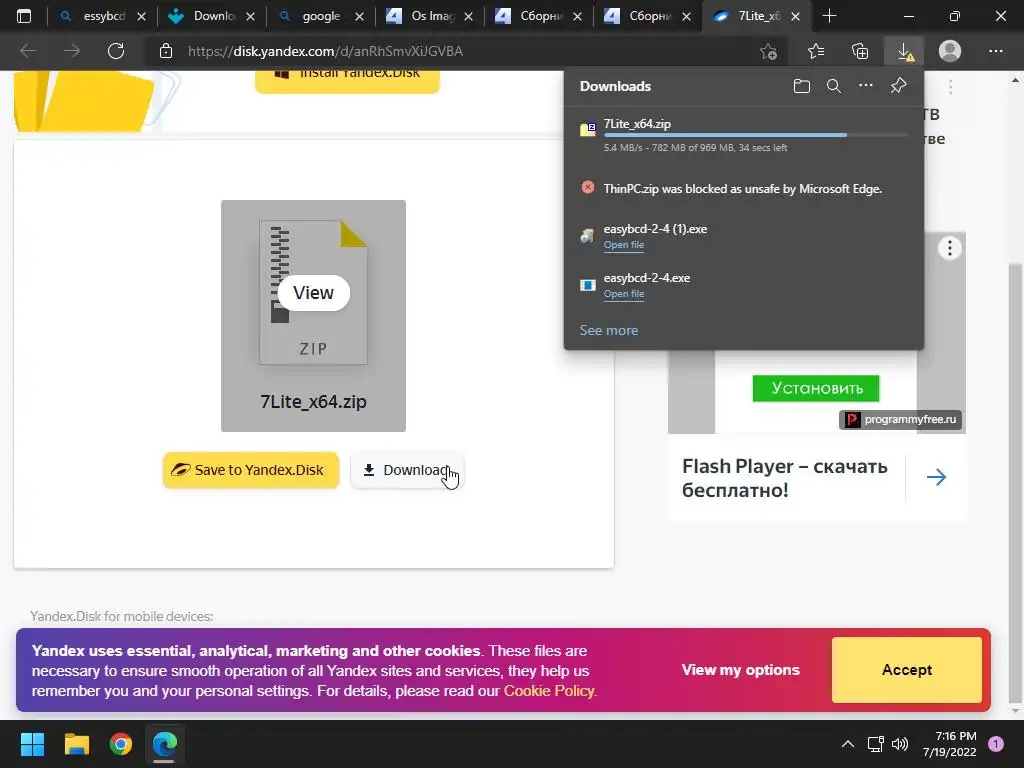Launch File Explorer from taskbar
1024x768 pixels.
tap(76, 744)
